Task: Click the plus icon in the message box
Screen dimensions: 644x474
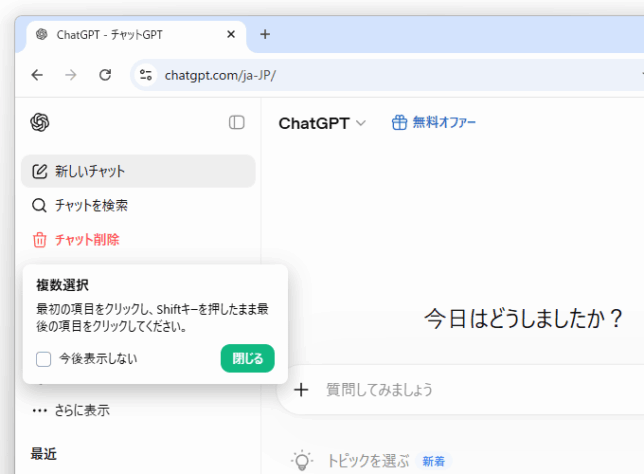Action: (x=301, y=390)
